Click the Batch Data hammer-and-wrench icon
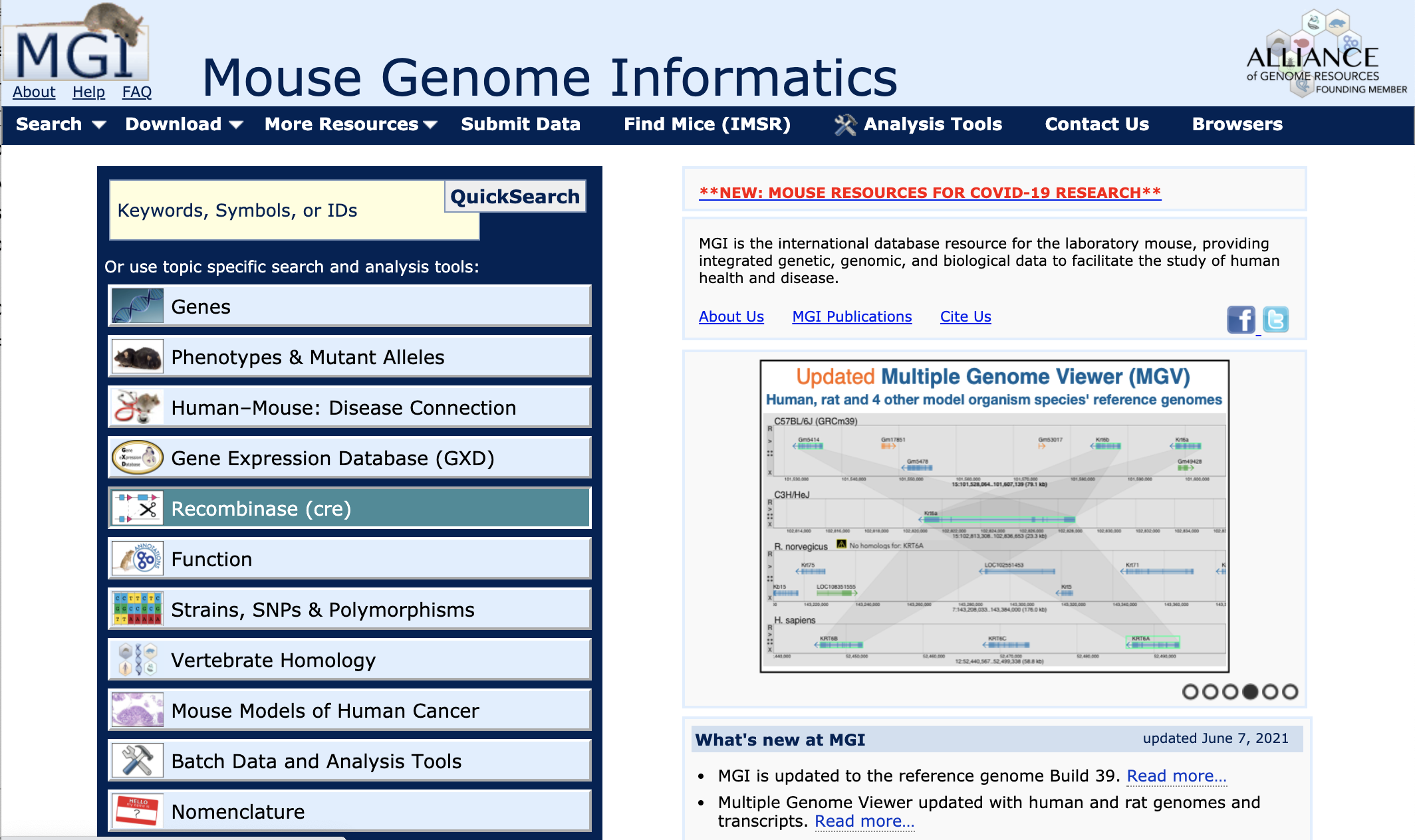The height and width of the screenshot is (840, 1415). [x=138, y=760]
